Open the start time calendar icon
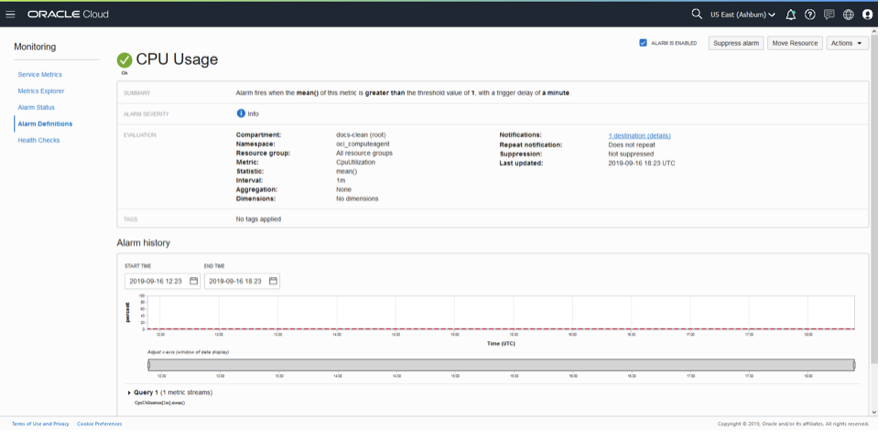The width and height of the screenshot is (880, 432). pos(194,281)
